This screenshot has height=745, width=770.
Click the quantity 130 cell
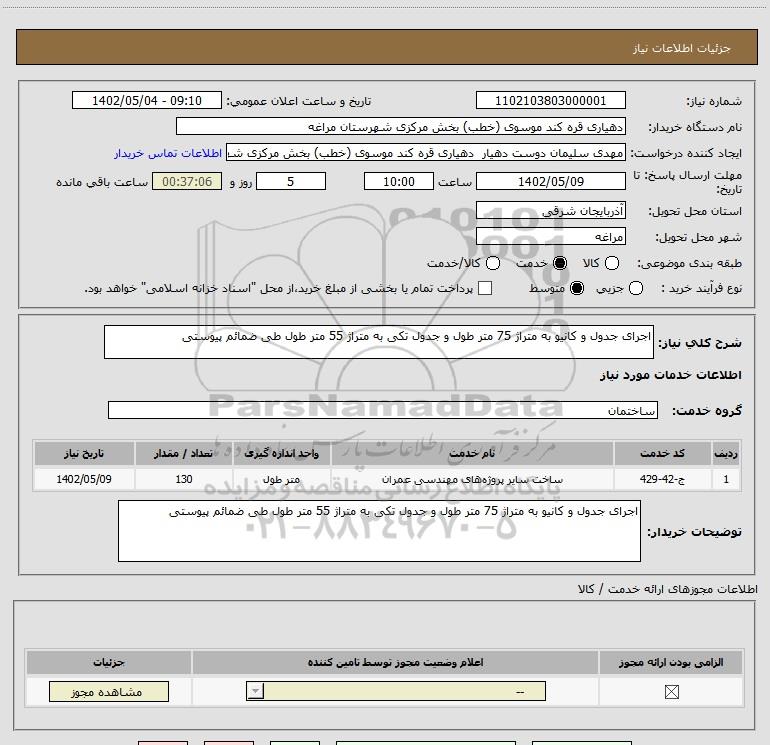(x=184, y=479)
